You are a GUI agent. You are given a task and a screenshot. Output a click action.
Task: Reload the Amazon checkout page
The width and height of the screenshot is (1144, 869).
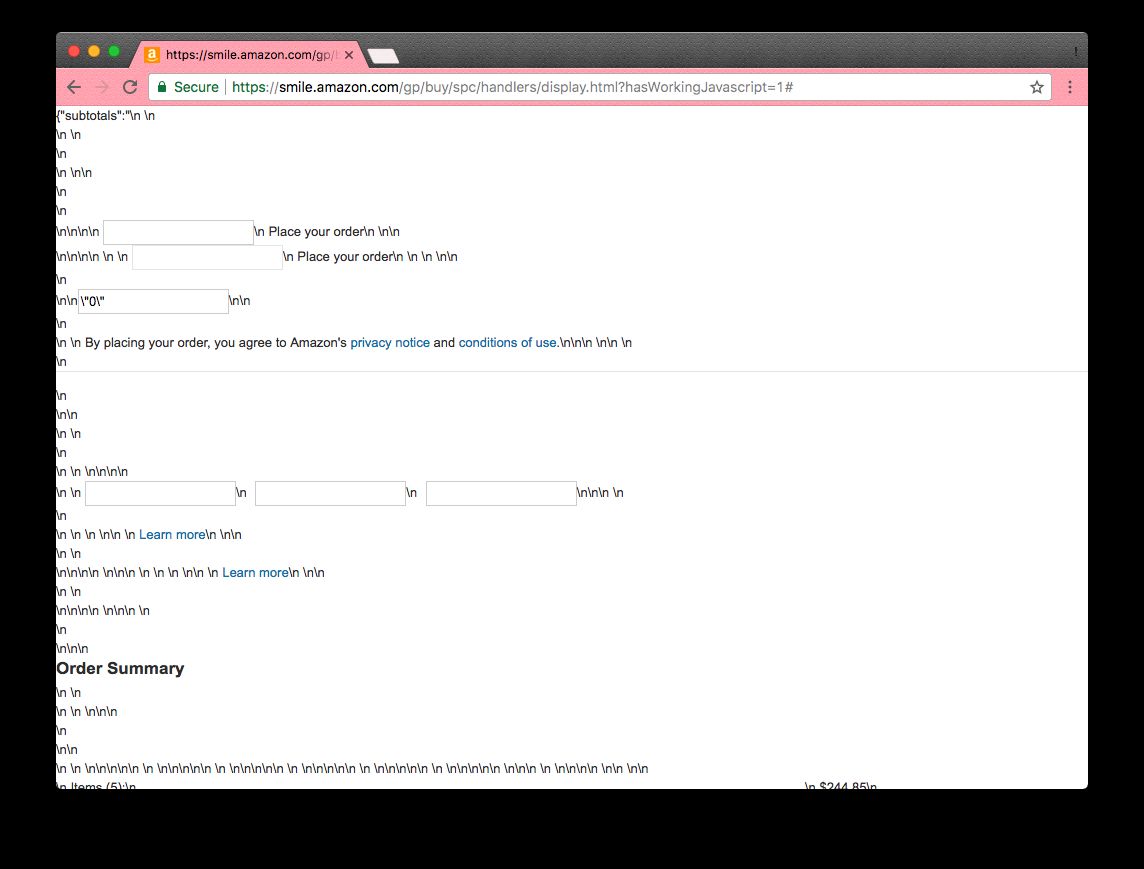click(x=129, y=87)
